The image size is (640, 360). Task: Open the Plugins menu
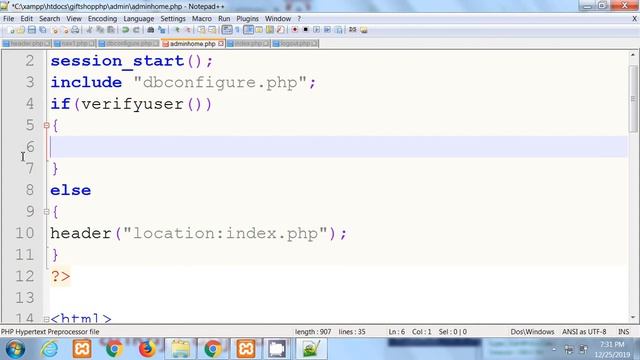coord(247,19)
